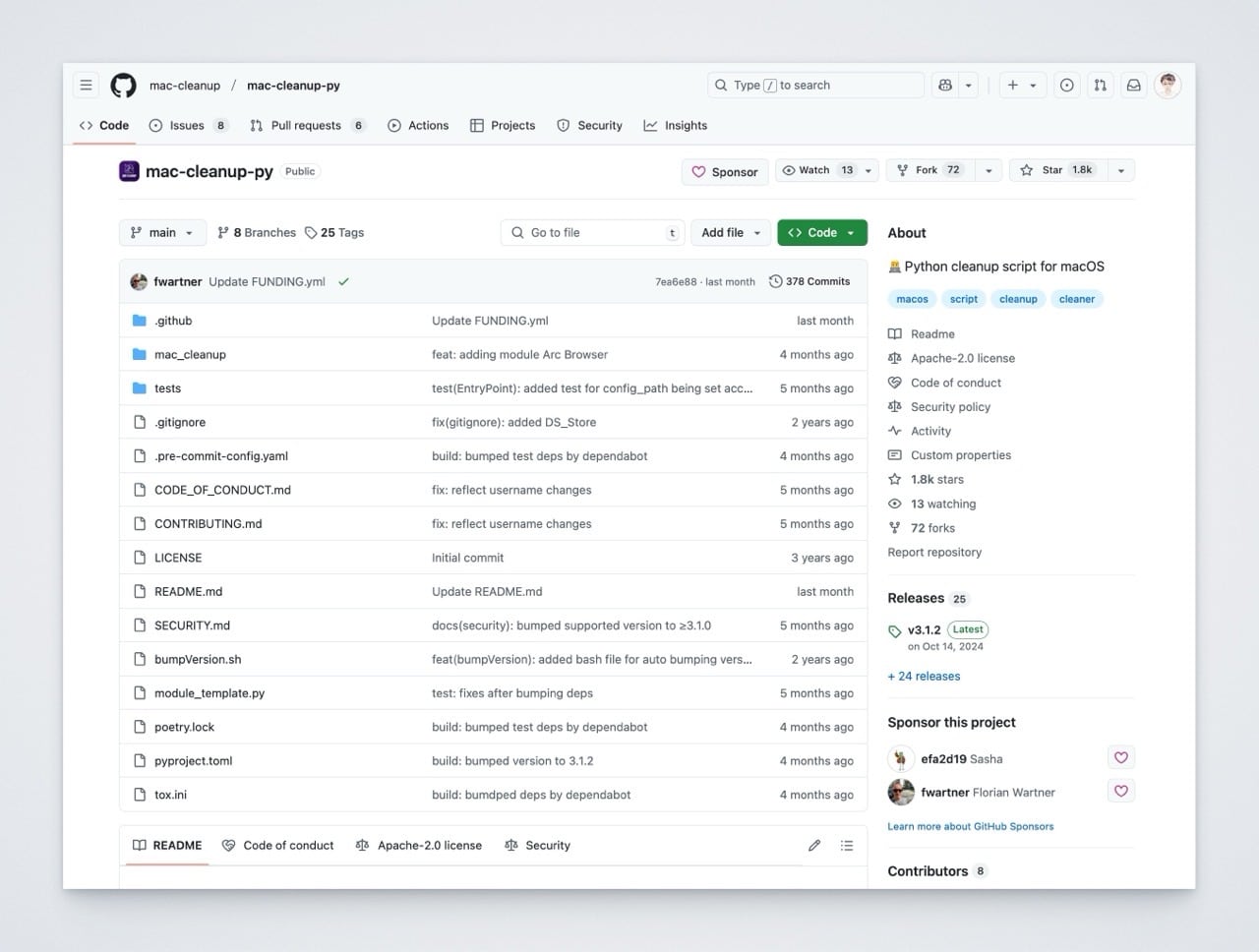Switch to the Issues tab
1259x952 pixels.
tap(189, 126)
